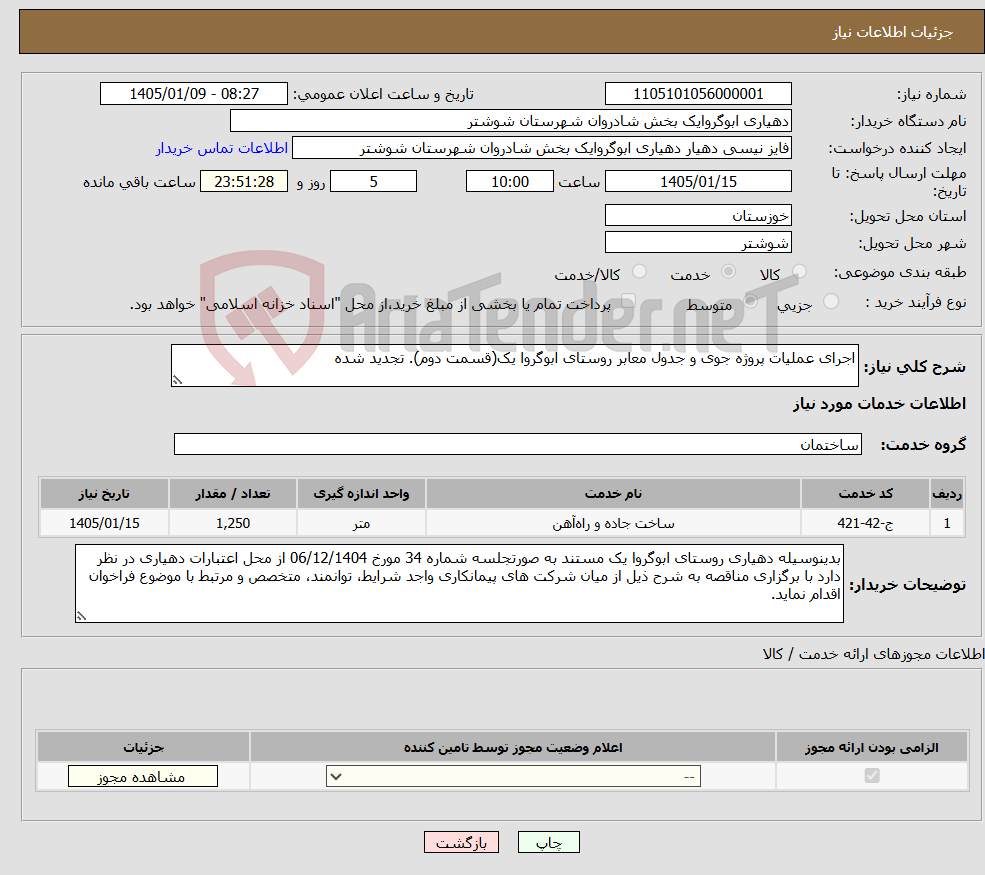Click resize handle of need description textarea

pos(178,380)
